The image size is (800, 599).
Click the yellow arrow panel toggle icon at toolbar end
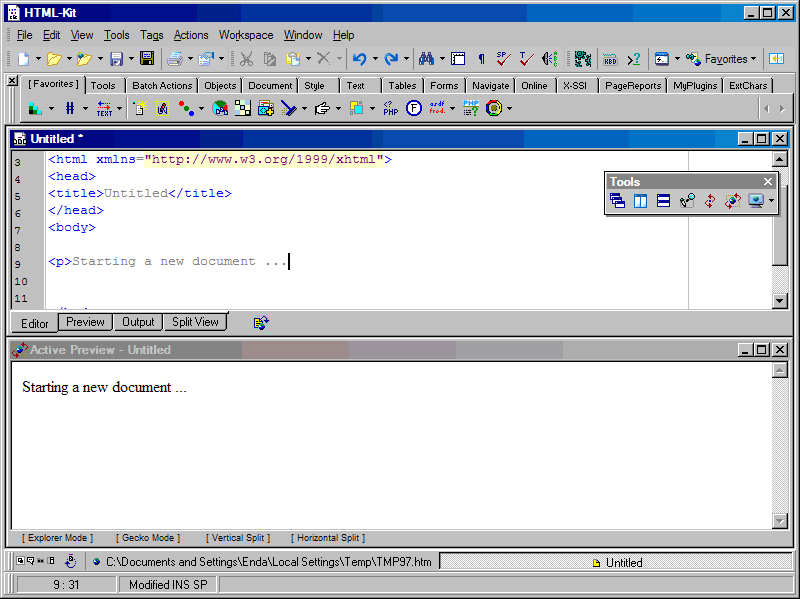[x=777, y=59]
